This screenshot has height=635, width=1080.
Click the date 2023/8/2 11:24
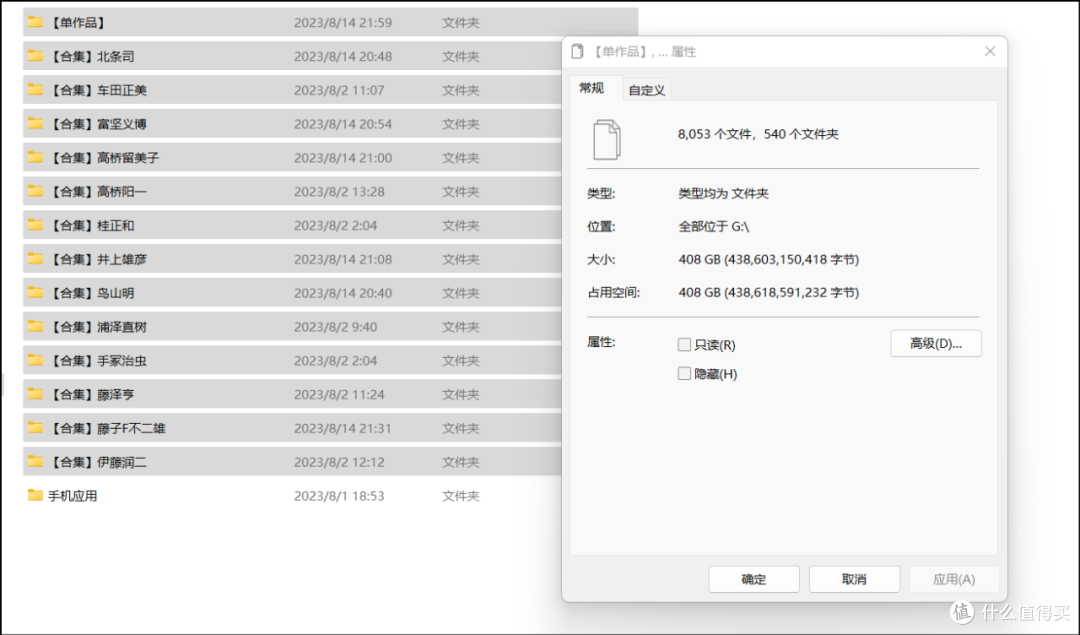339,394
